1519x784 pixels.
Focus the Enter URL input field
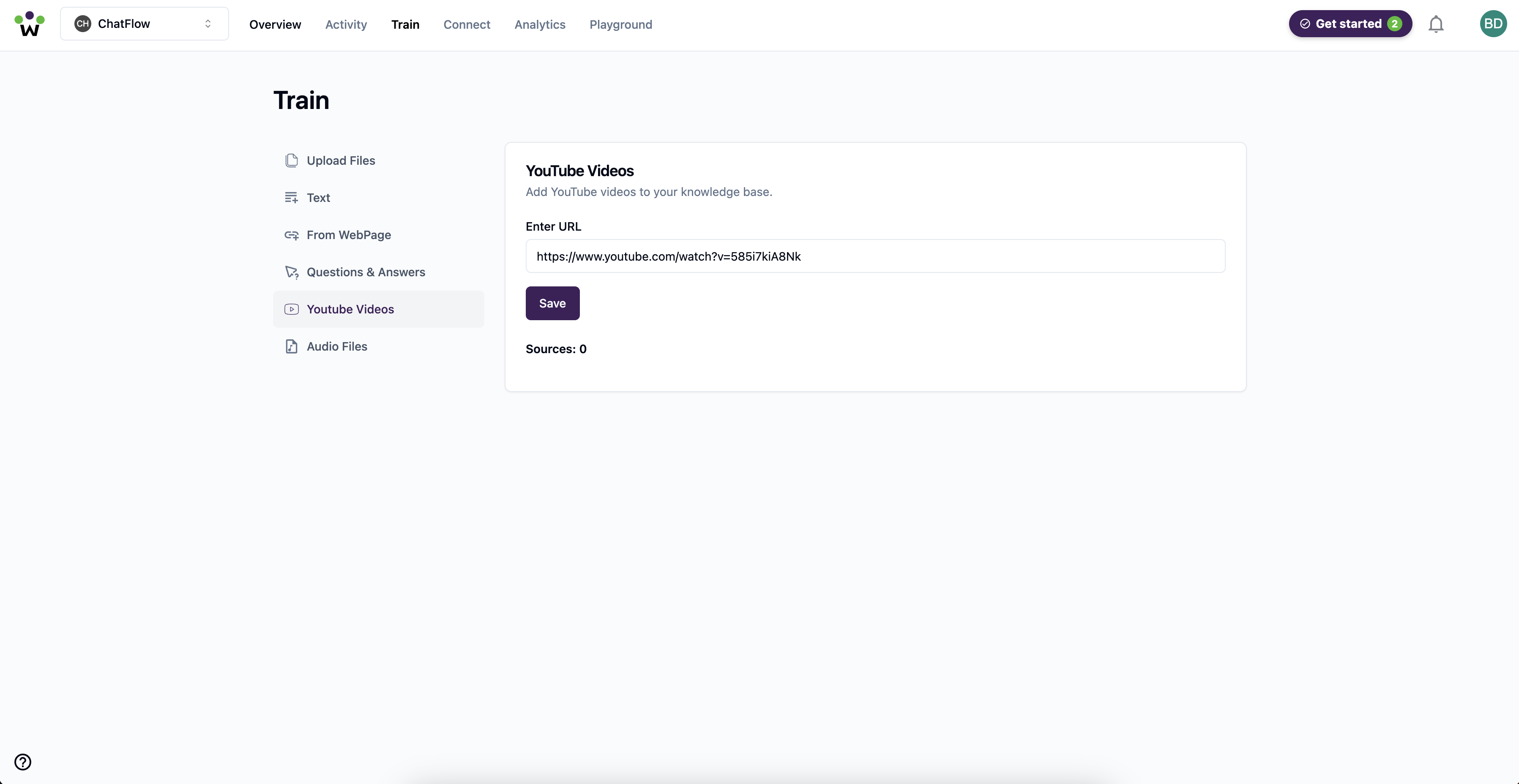(875, 256)
